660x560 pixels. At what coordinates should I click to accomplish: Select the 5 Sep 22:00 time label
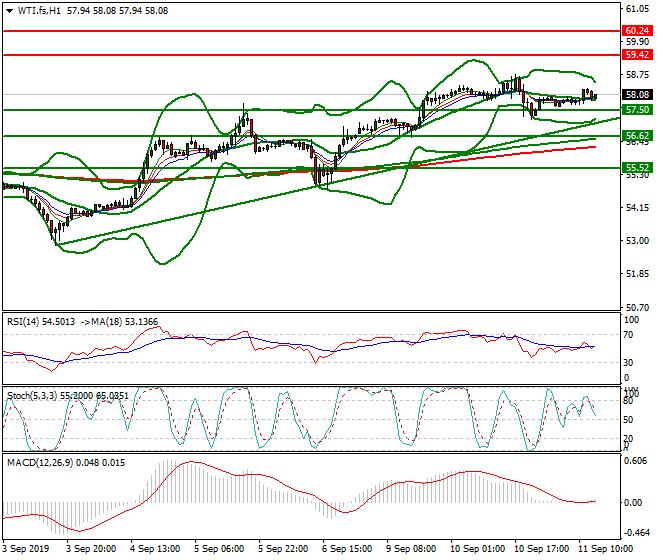(x=283, y=549)
